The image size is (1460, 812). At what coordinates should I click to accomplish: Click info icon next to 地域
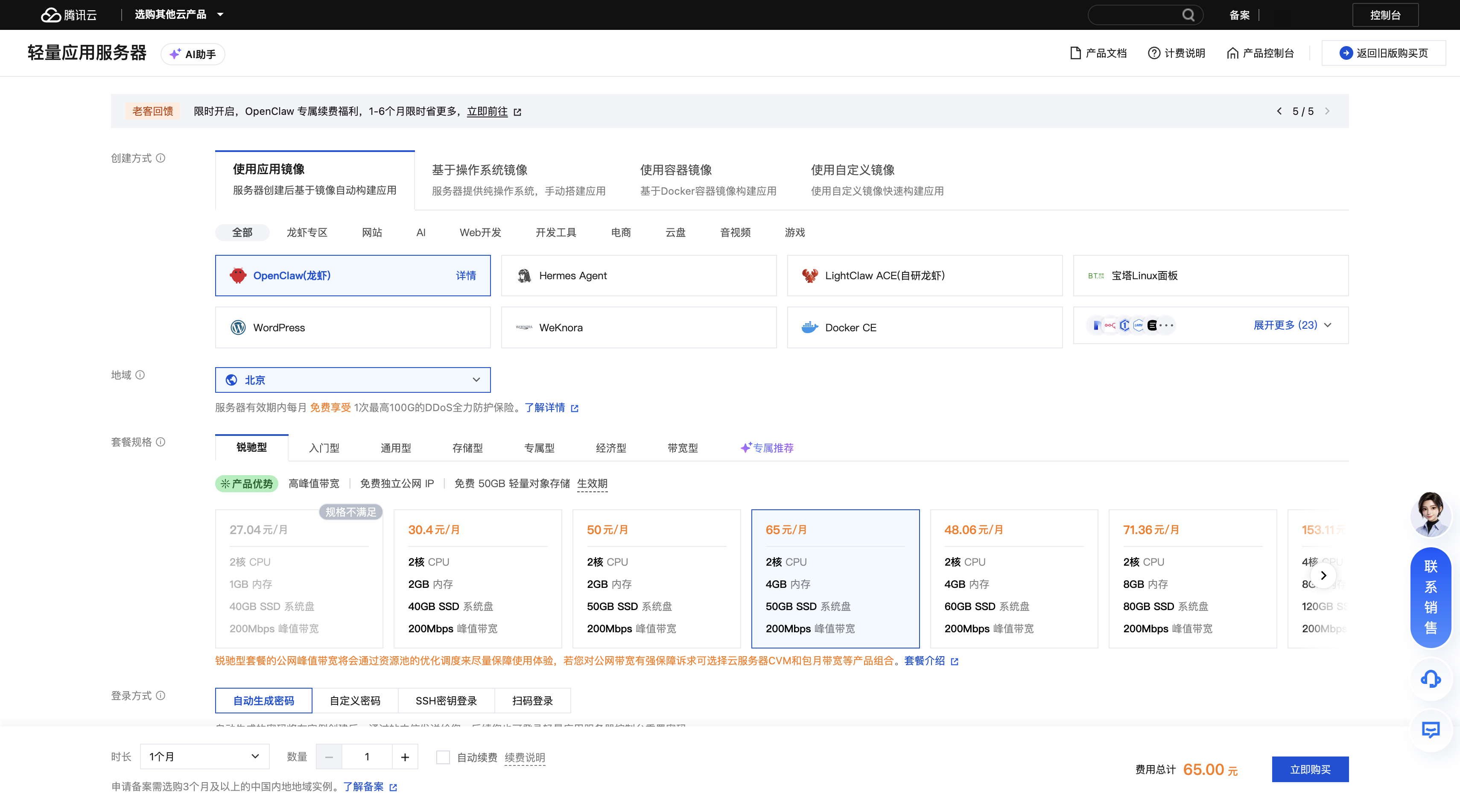[140, 375]
